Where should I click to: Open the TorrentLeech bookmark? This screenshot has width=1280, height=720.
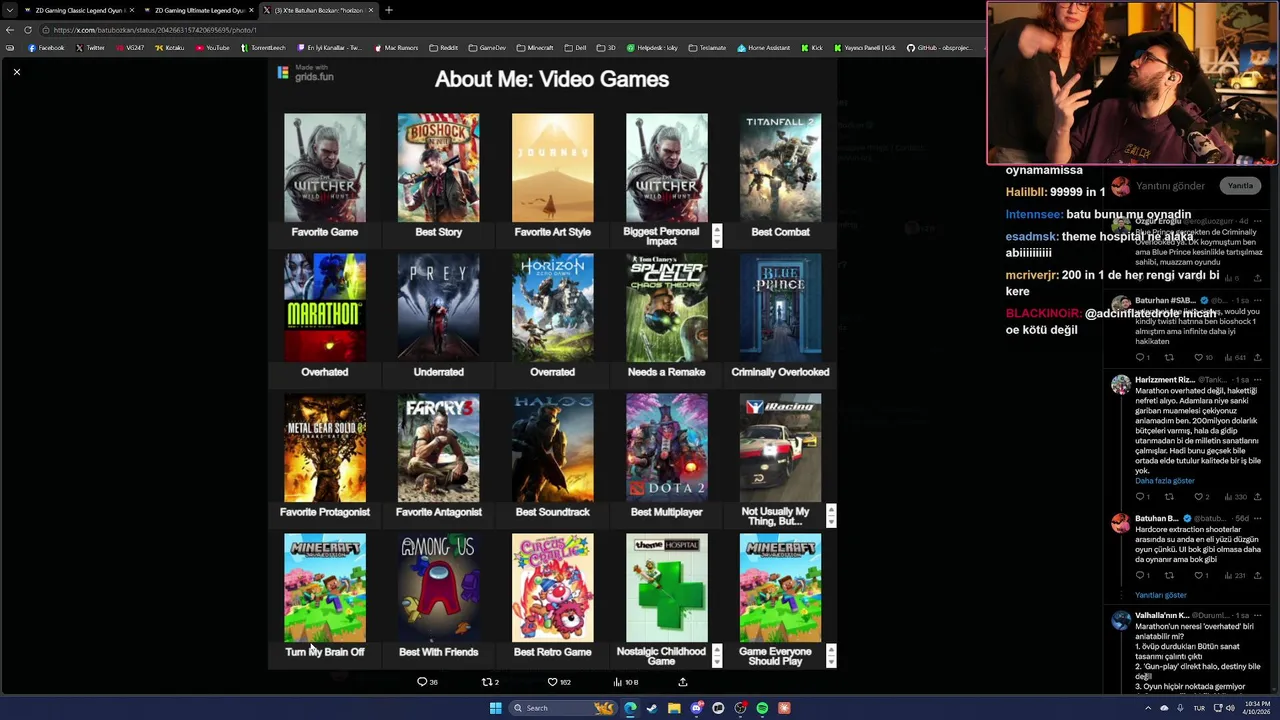[263, 48]
